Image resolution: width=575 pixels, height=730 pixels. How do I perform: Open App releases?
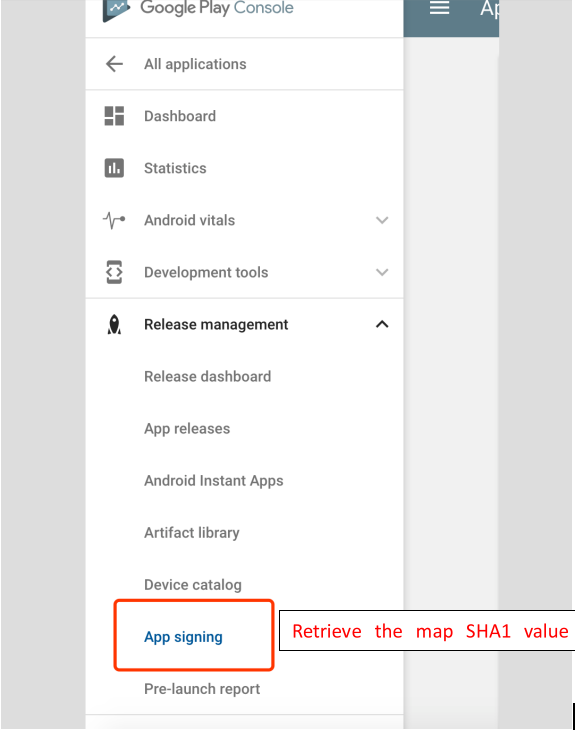pyautogui.click(x=187, y=428)
